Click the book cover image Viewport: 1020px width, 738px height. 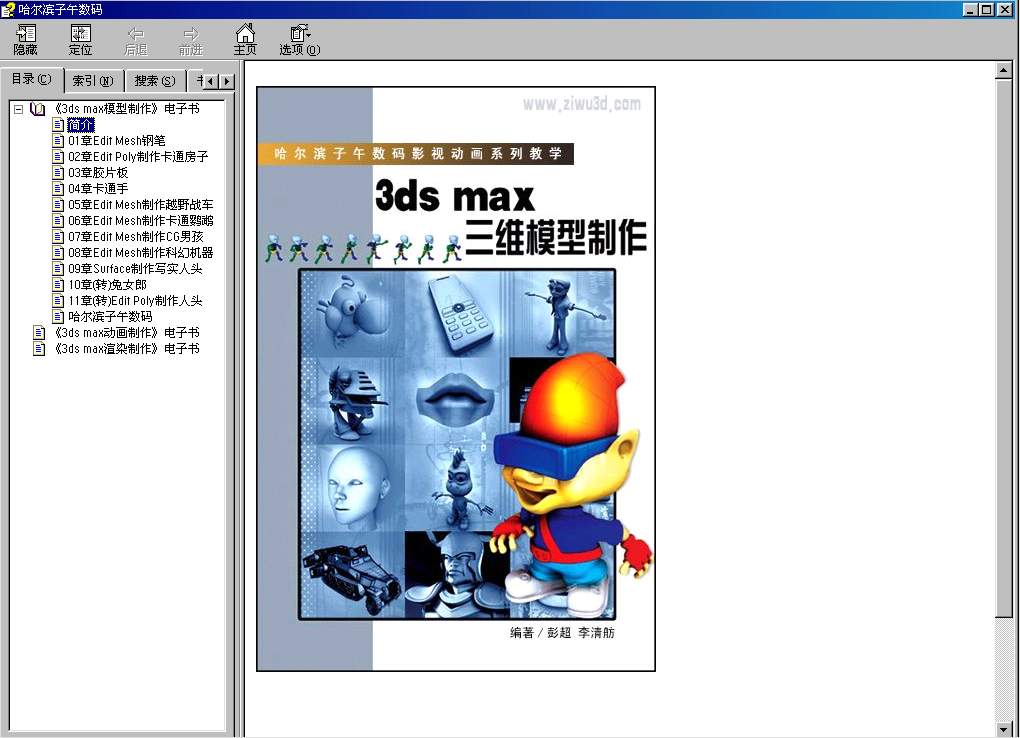coord(455,379)
